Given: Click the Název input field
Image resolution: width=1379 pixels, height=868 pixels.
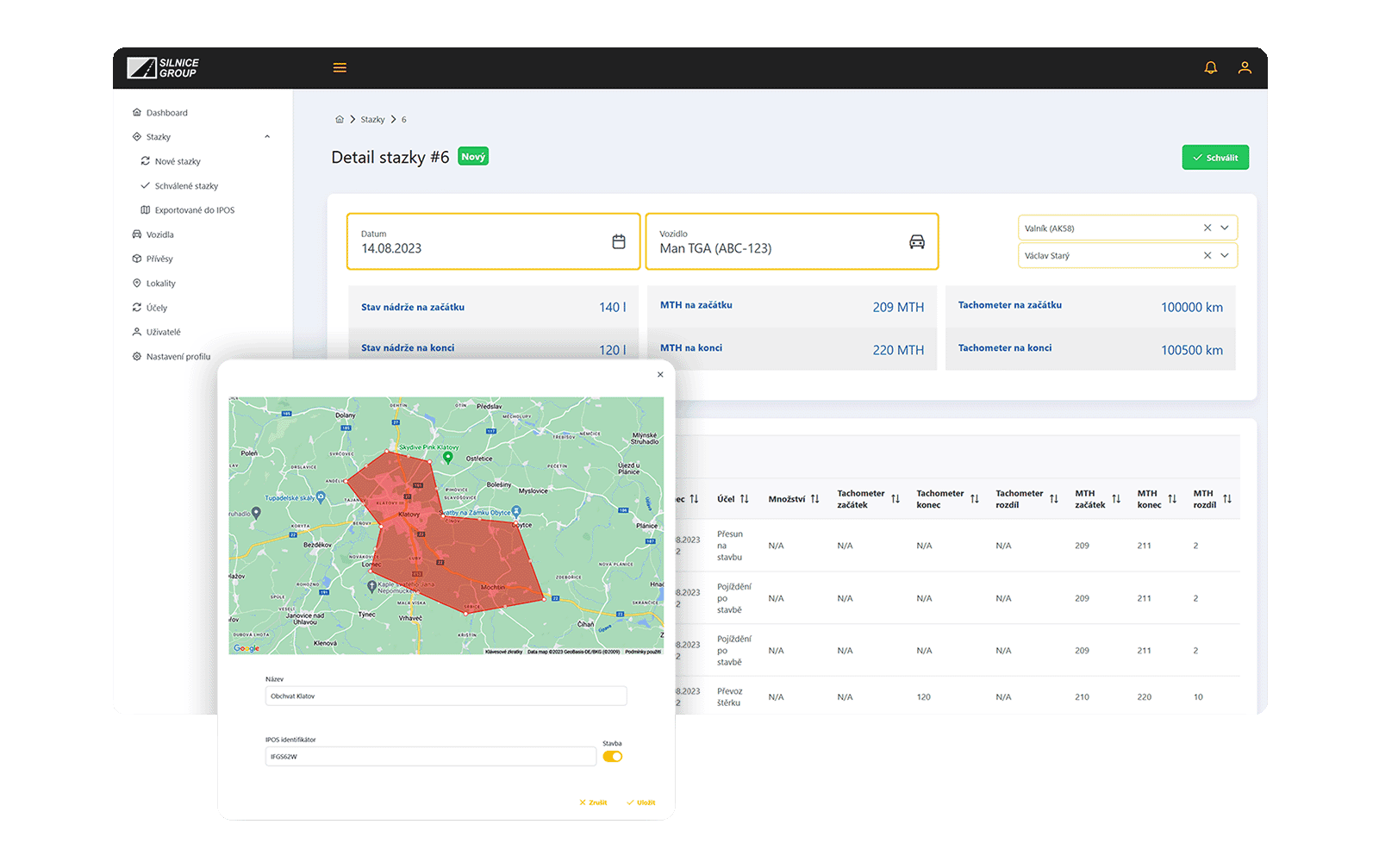Looking at the screenshot, I should point(446,696).
